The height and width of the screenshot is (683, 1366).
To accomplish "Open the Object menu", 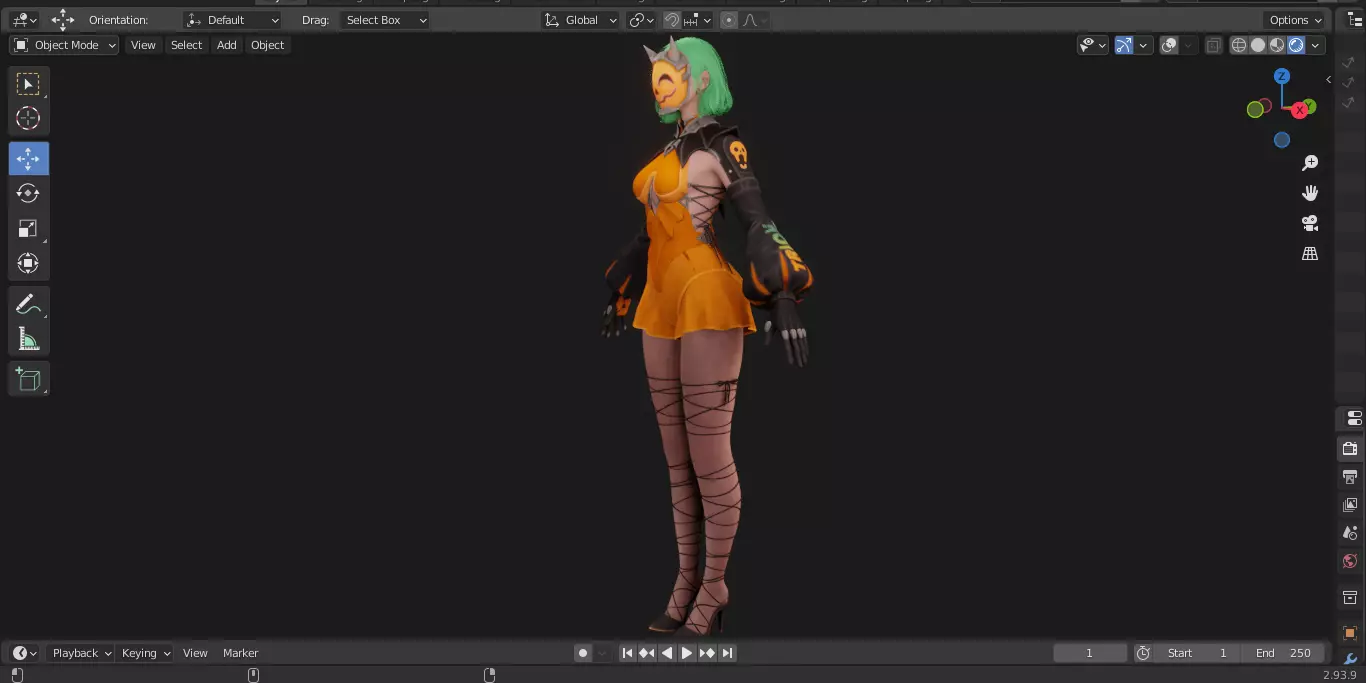I will click(x=267, y=45).
